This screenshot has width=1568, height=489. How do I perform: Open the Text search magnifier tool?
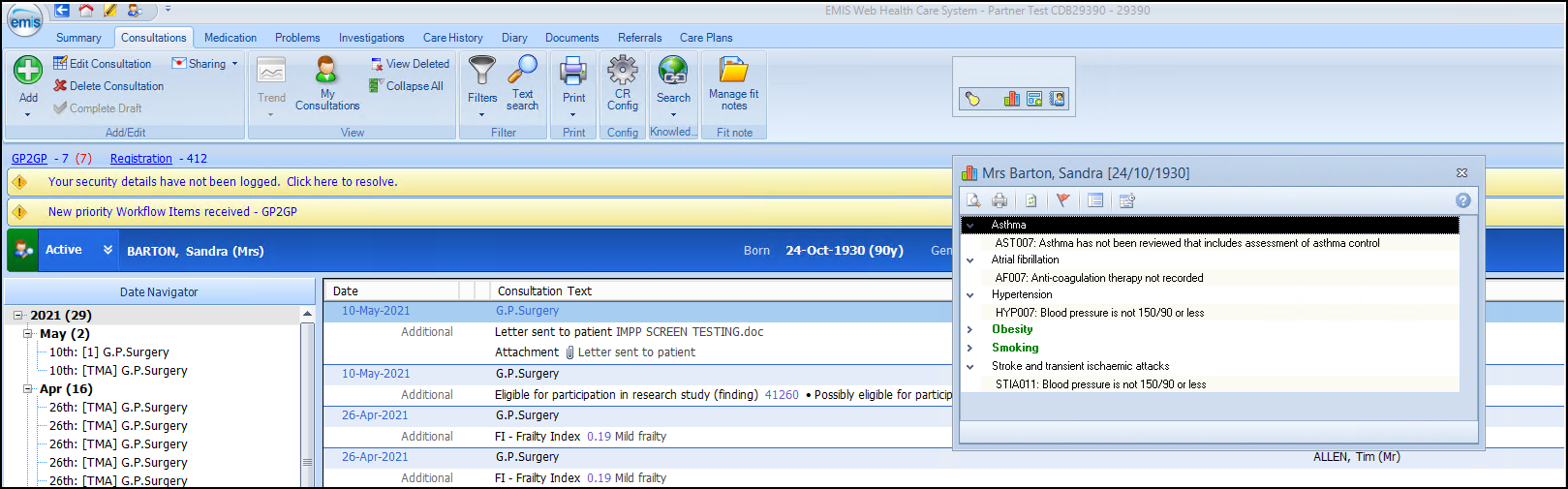(x=522, y=83)
